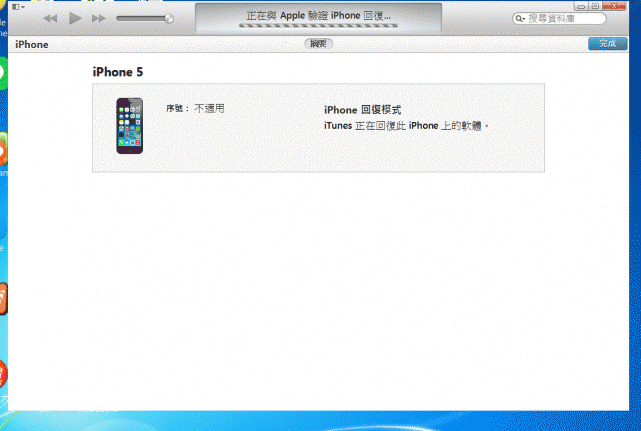Adjust the volume slider knob

pyautogui.click(x=169, y=18)
